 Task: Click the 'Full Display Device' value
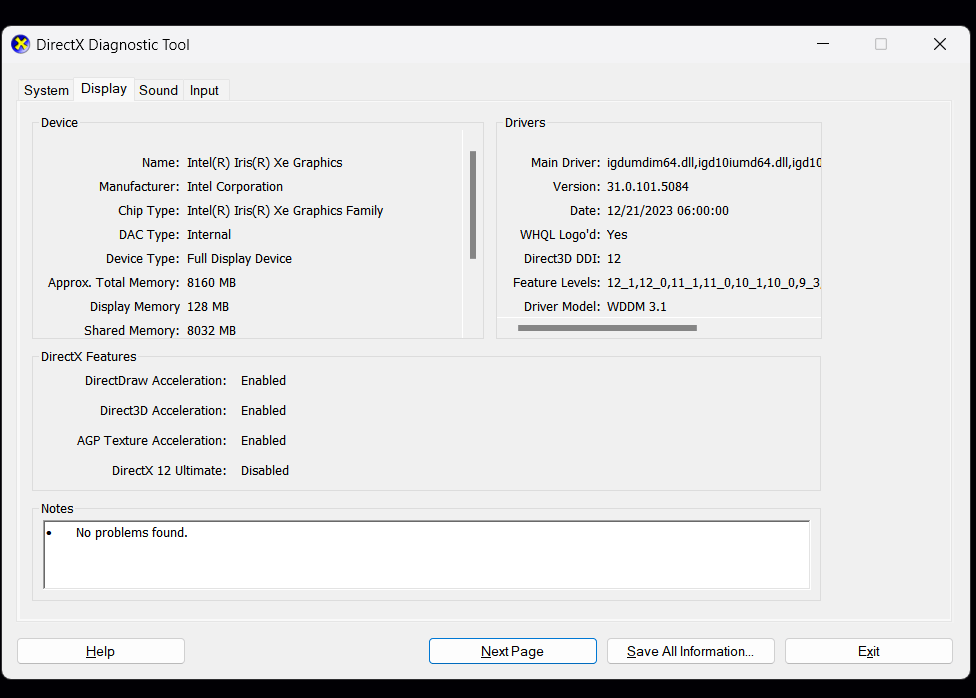coord(239,258)
